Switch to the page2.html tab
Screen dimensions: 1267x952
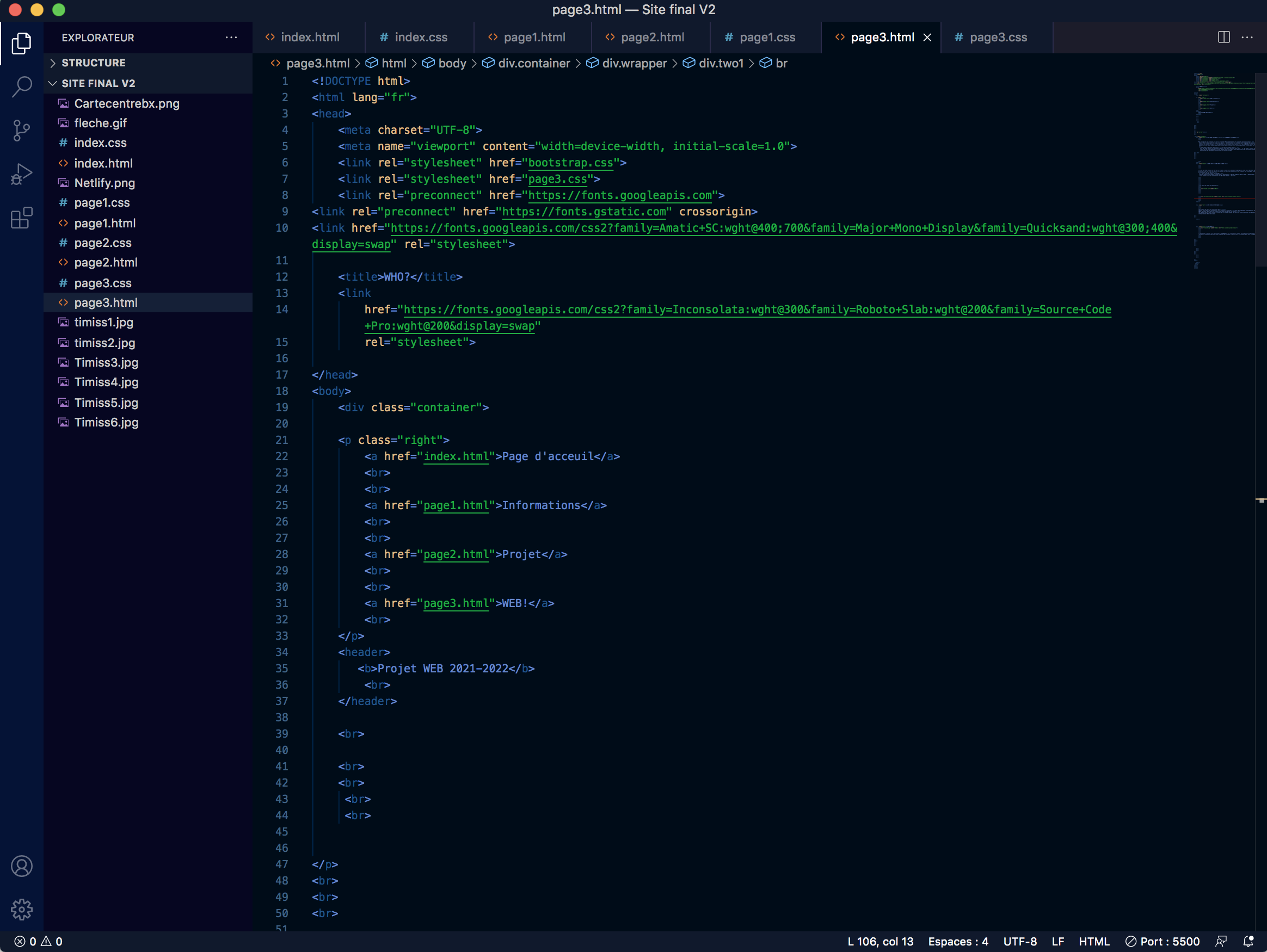coord(651,37)
